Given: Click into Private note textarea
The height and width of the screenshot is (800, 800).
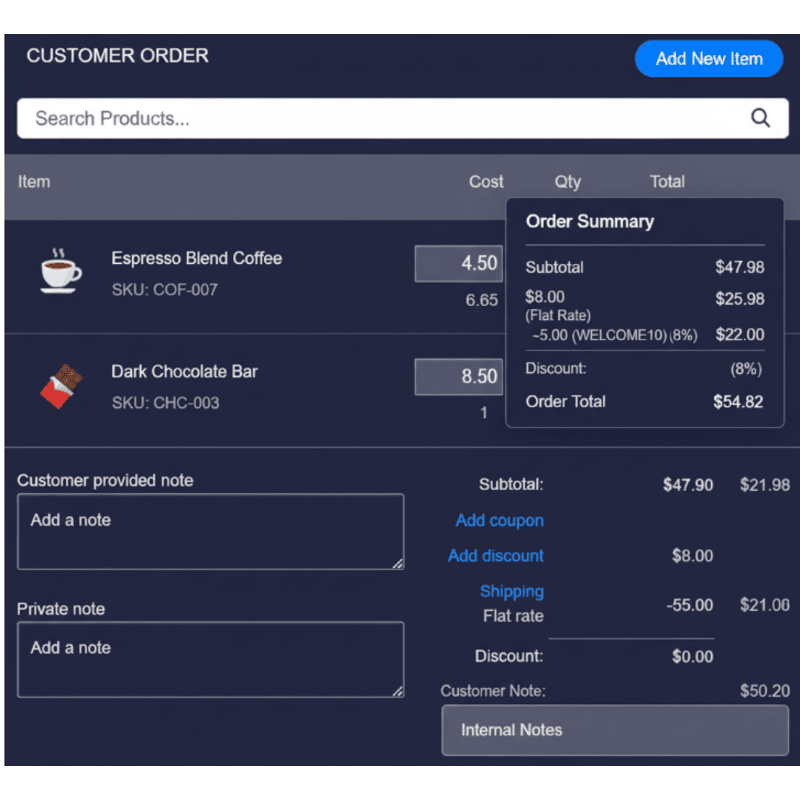Looking at the screenshot, I should 211,659.
